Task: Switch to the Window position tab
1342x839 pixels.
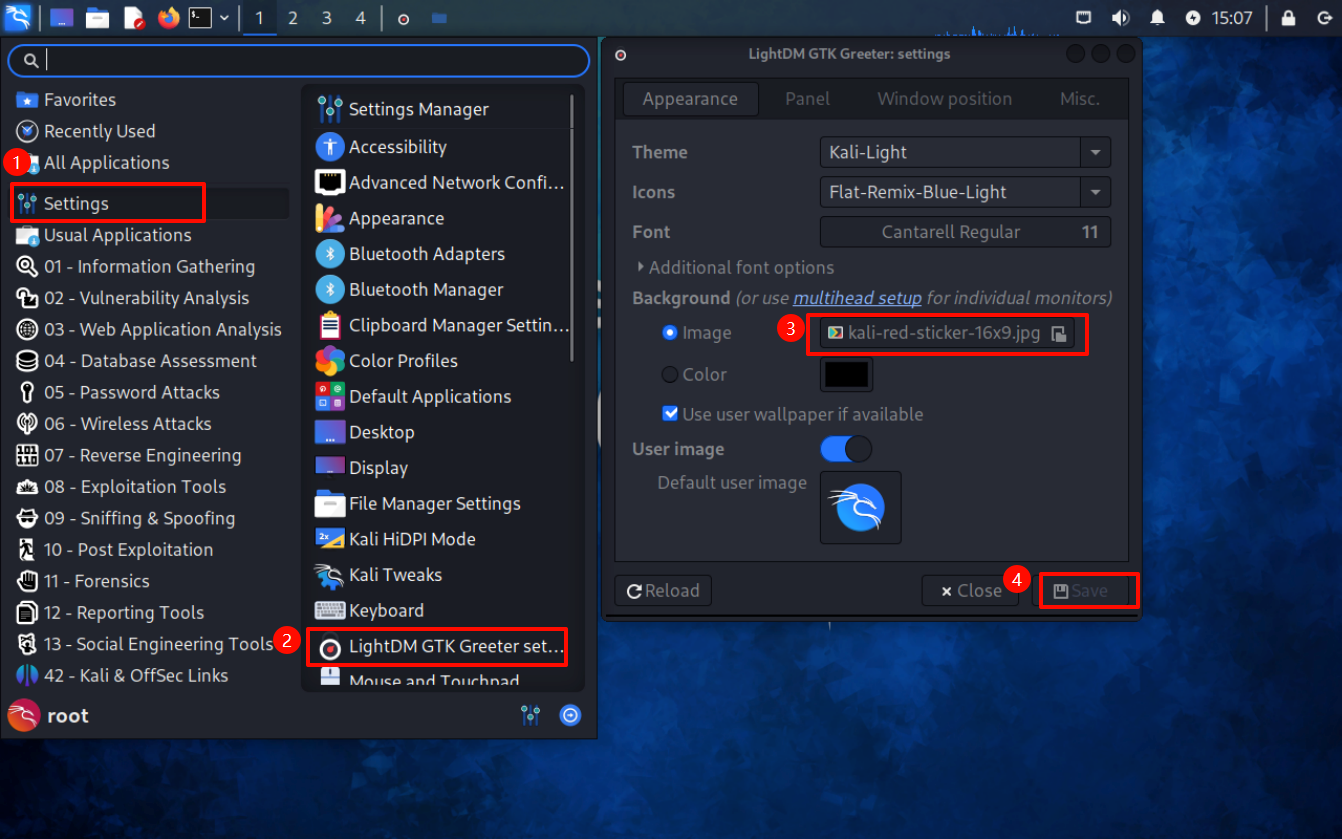Action: coord(944,99)
